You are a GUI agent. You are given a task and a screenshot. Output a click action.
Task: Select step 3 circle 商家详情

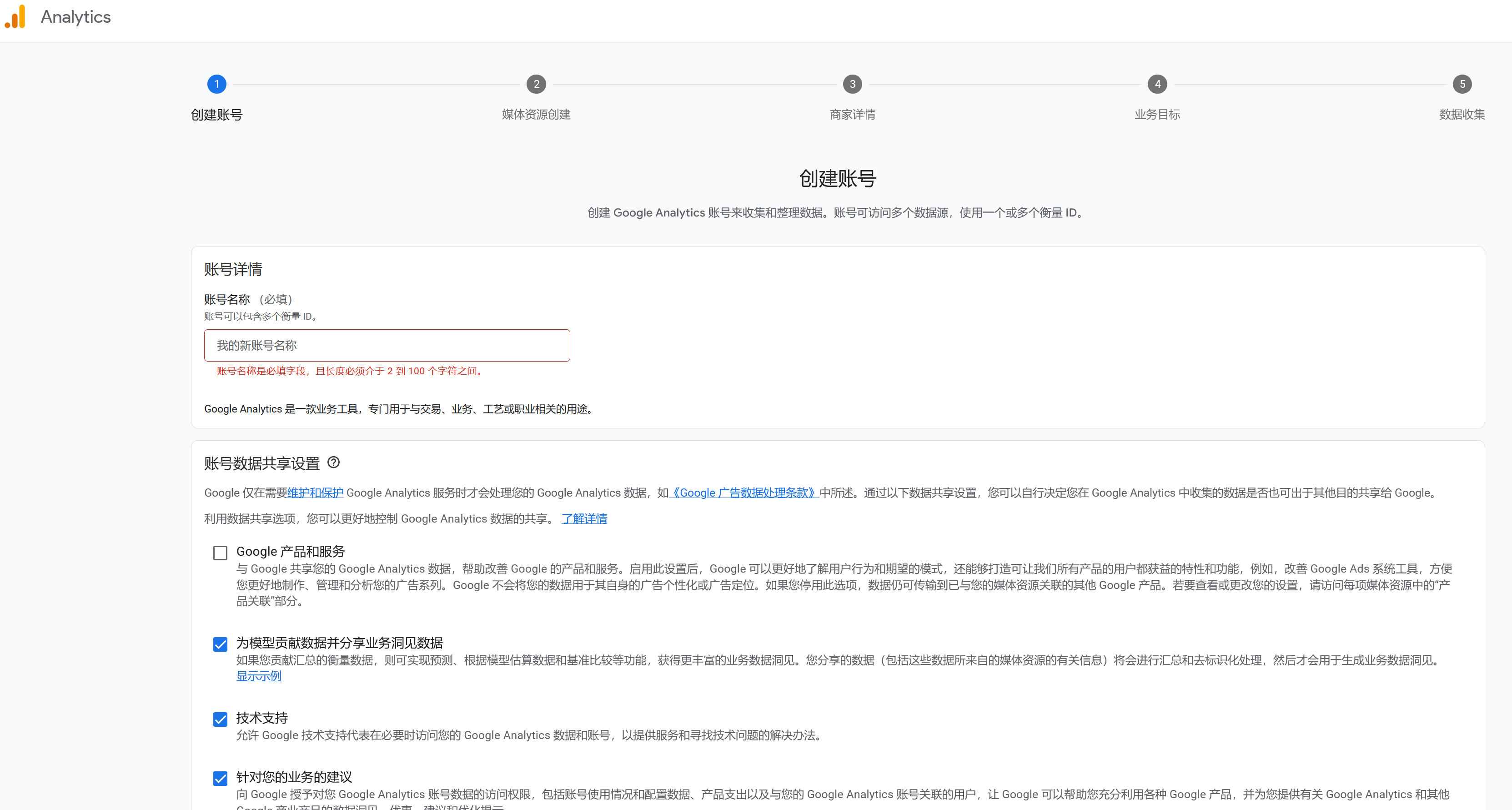point(852,84)
